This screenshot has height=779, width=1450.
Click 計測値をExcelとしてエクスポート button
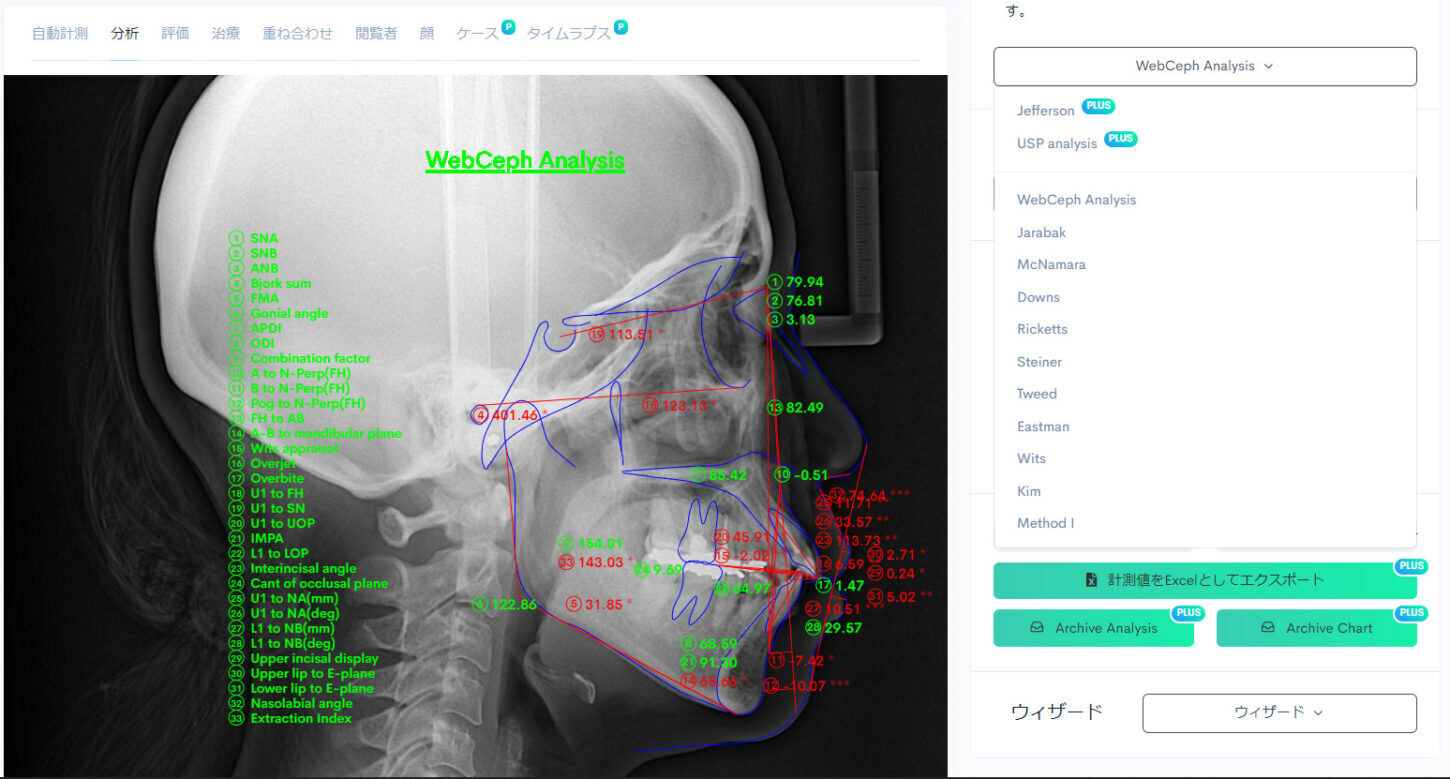click(1205, 580)
